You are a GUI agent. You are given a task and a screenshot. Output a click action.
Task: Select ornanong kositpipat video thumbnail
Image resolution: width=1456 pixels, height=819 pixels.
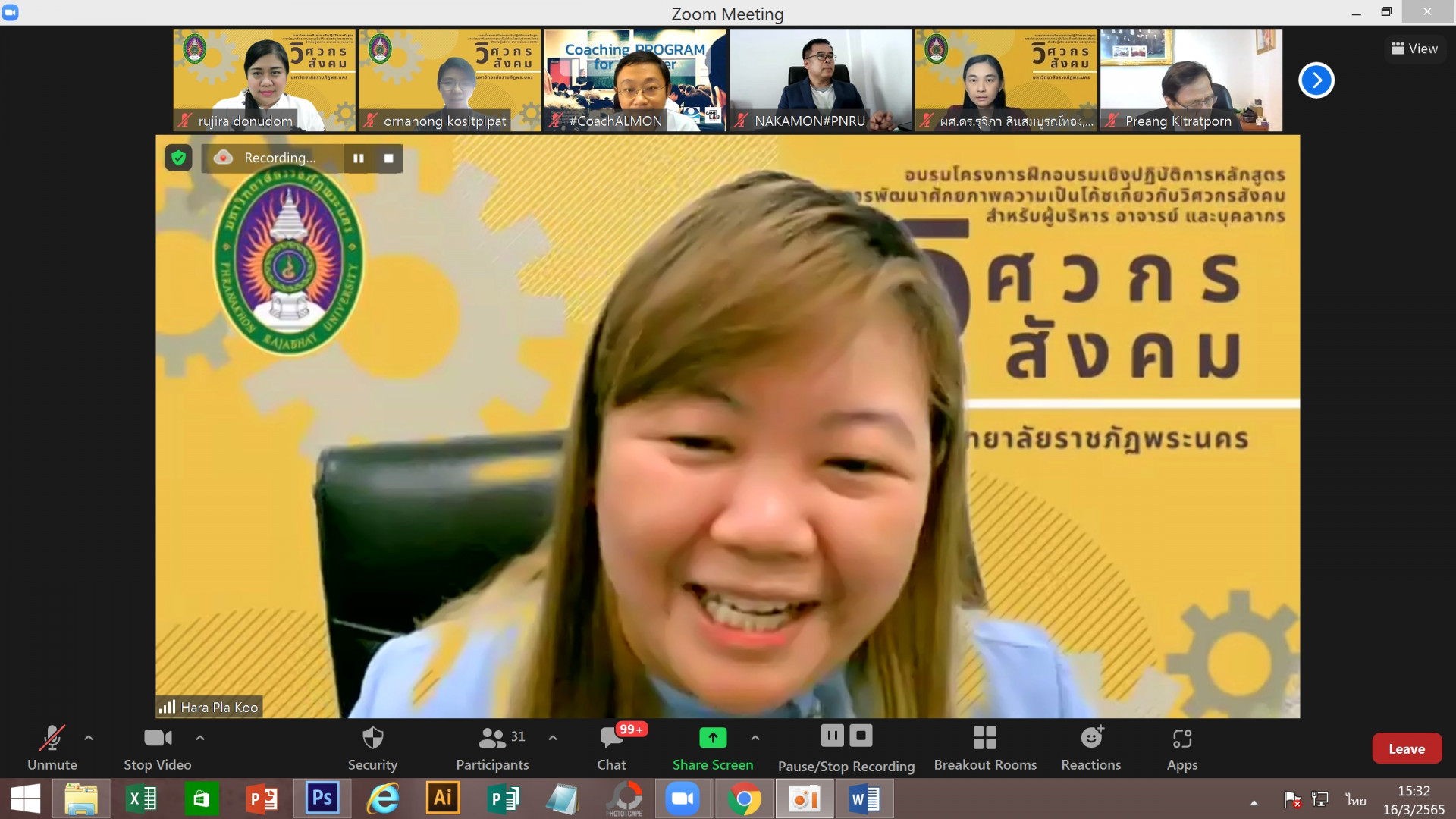(450, 80)
